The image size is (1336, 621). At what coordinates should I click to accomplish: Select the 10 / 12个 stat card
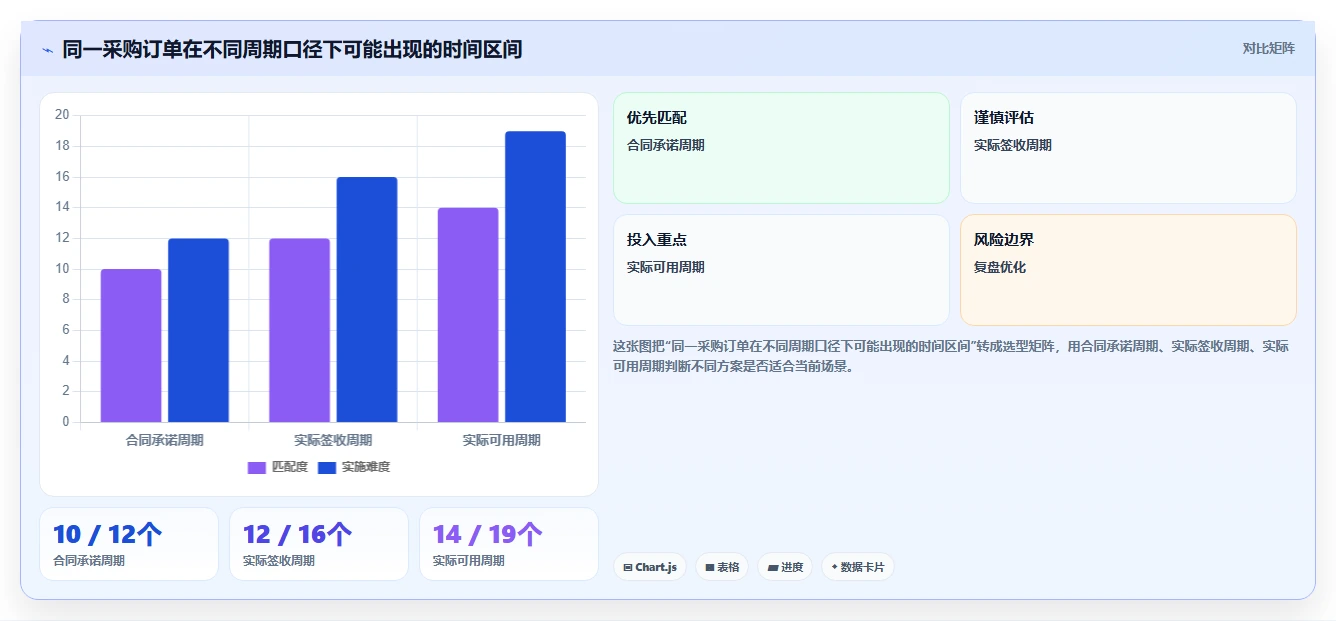point(129,544)
